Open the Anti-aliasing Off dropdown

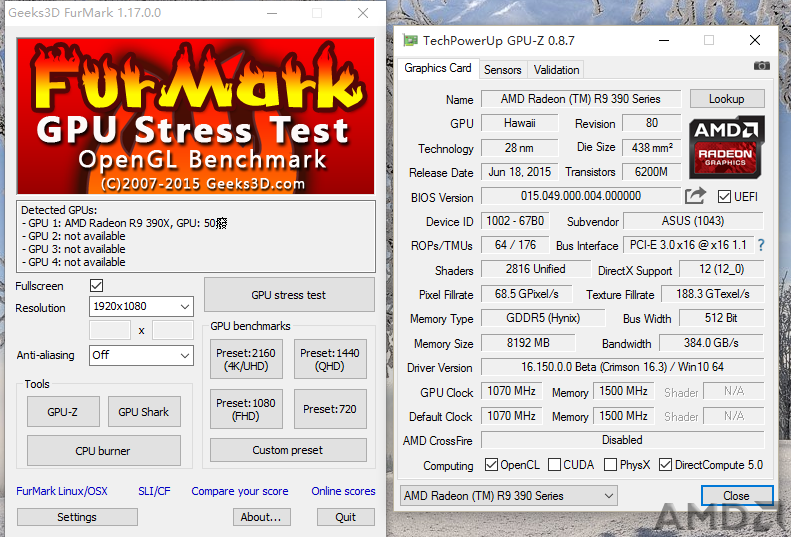(x=141, y=355)
